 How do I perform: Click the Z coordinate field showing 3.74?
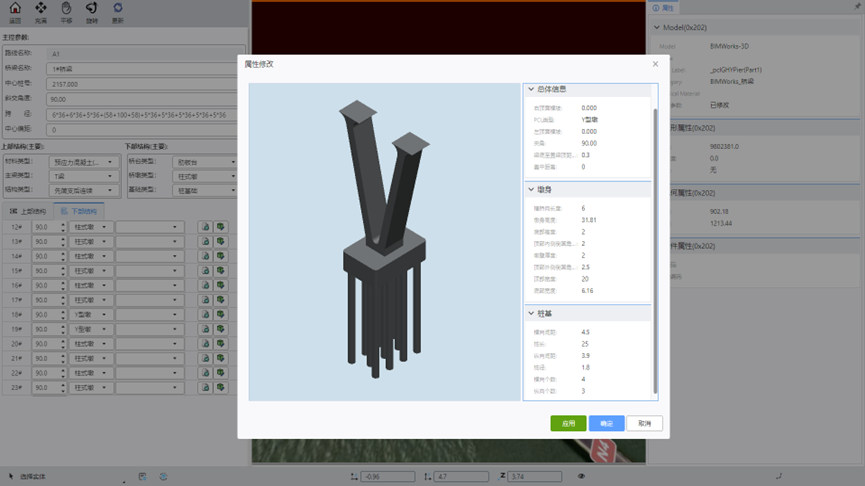click(x=535, y=476)
